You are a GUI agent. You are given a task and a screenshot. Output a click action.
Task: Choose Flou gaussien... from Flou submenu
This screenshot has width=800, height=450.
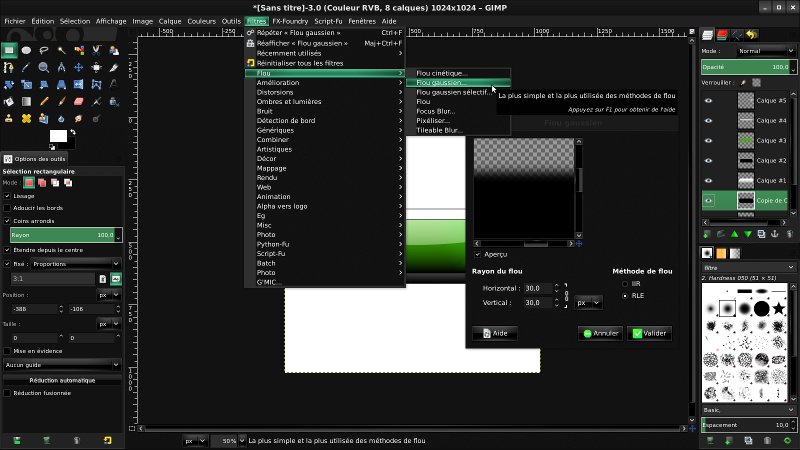(458, 83)
